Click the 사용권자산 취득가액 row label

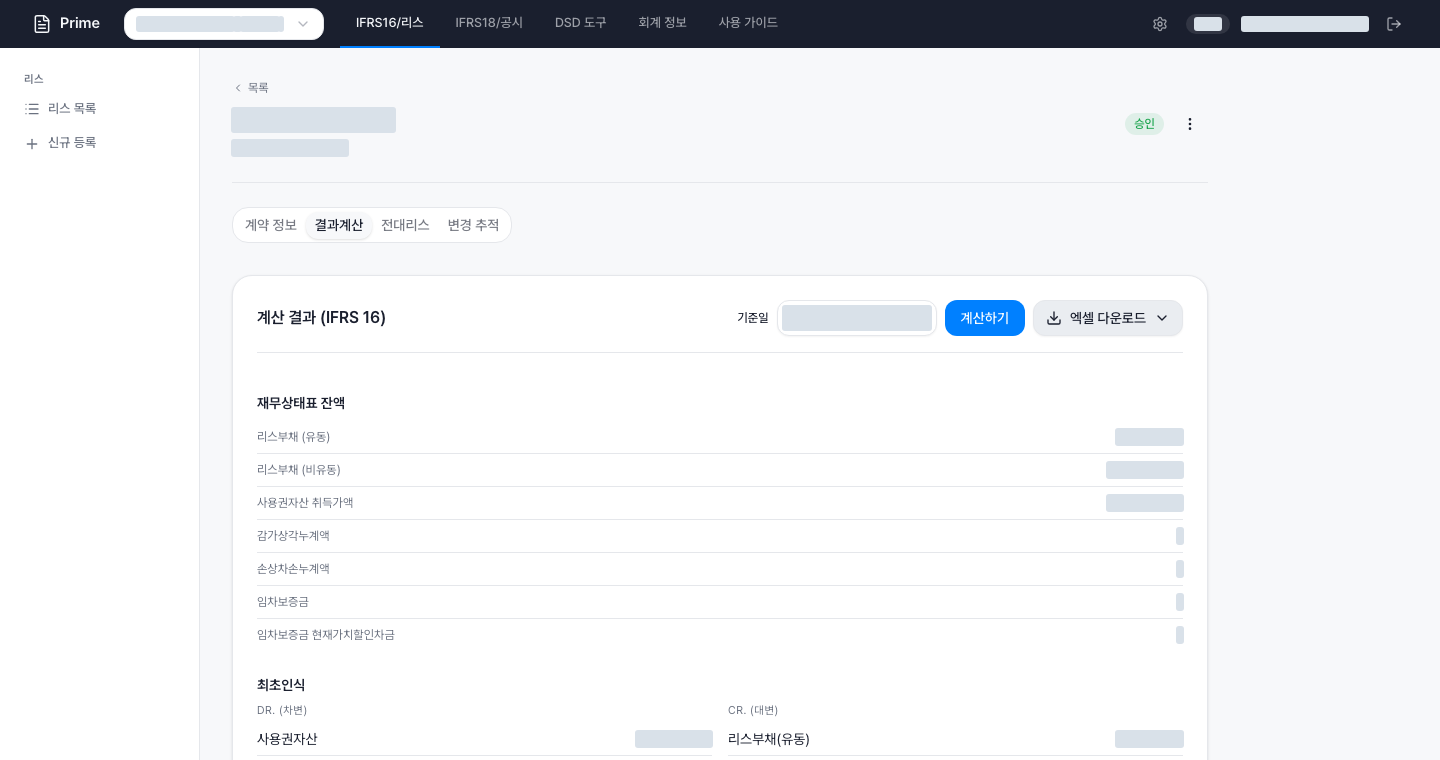point(305,503)
